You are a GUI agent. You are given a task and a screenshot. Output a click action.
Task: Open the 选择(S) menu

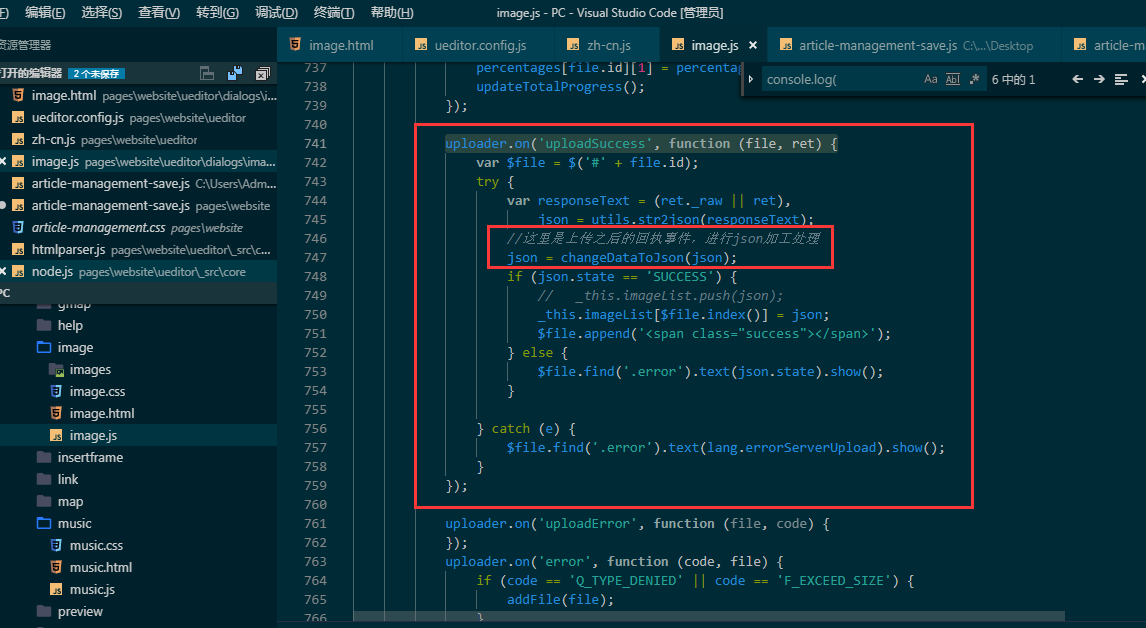click(x=102, y=12)
